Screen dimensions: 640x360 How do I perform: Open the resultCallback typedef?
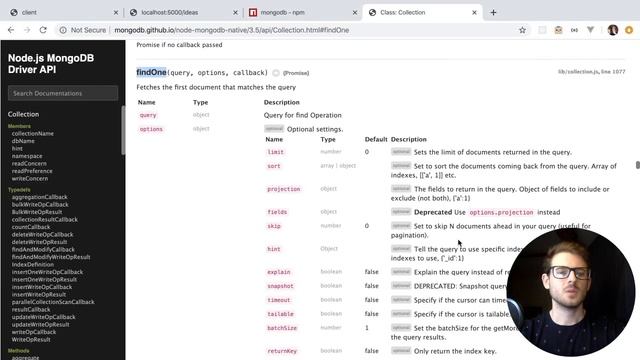(31, 309)
